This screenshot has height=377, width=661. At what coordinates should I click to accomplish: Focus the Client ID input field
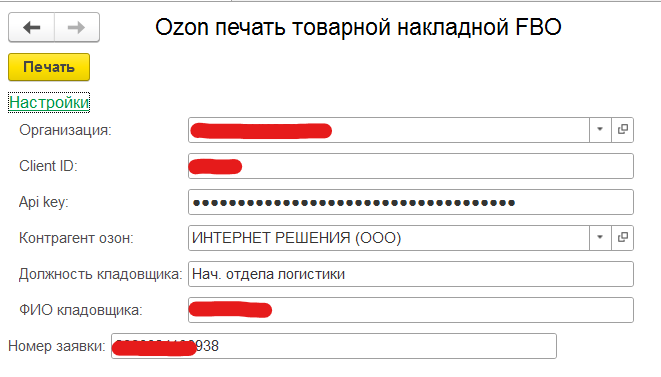411,166
